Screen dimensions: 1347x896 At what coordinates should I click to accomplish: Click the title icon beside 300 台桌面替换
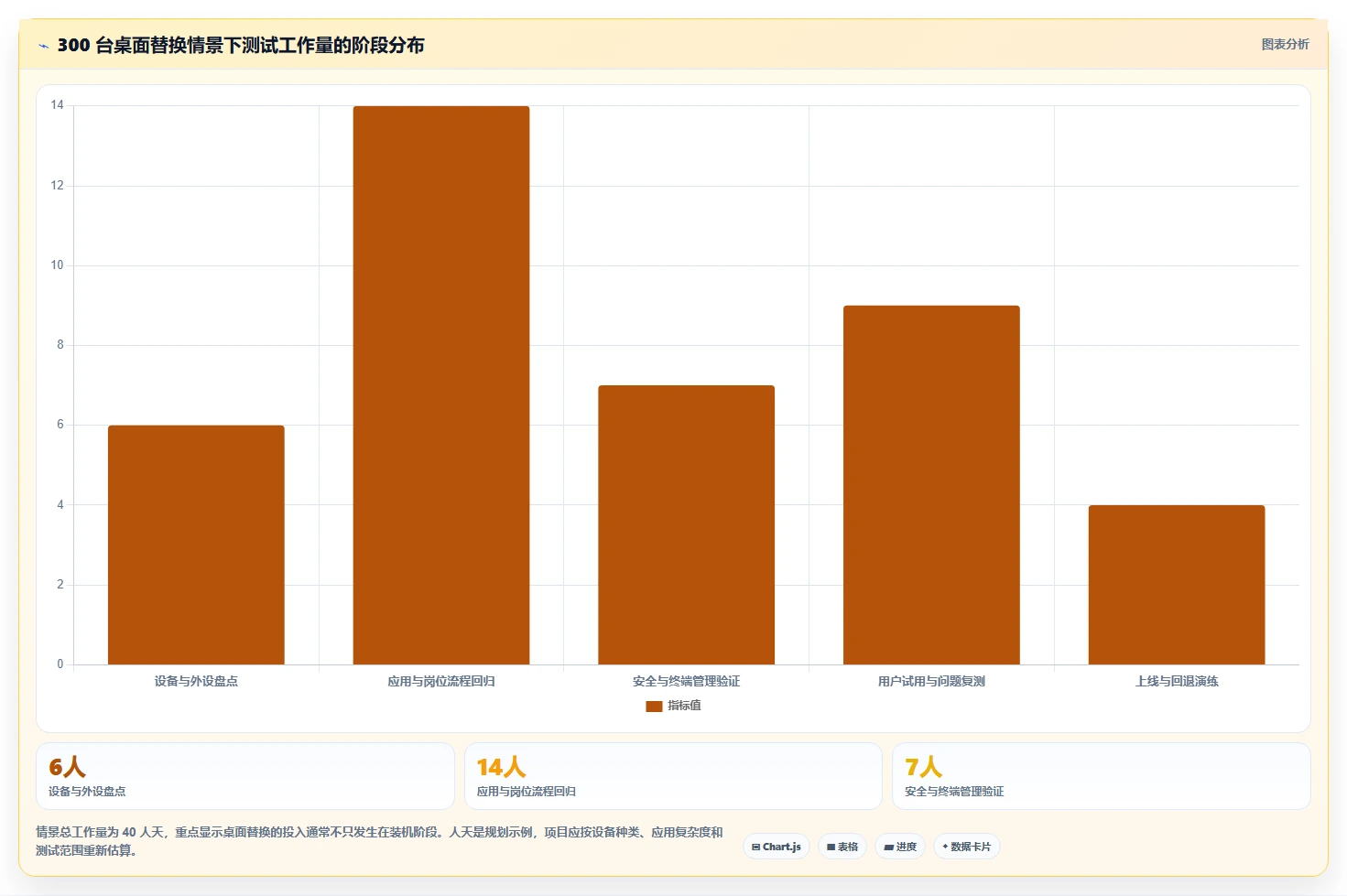pos(43,46)
